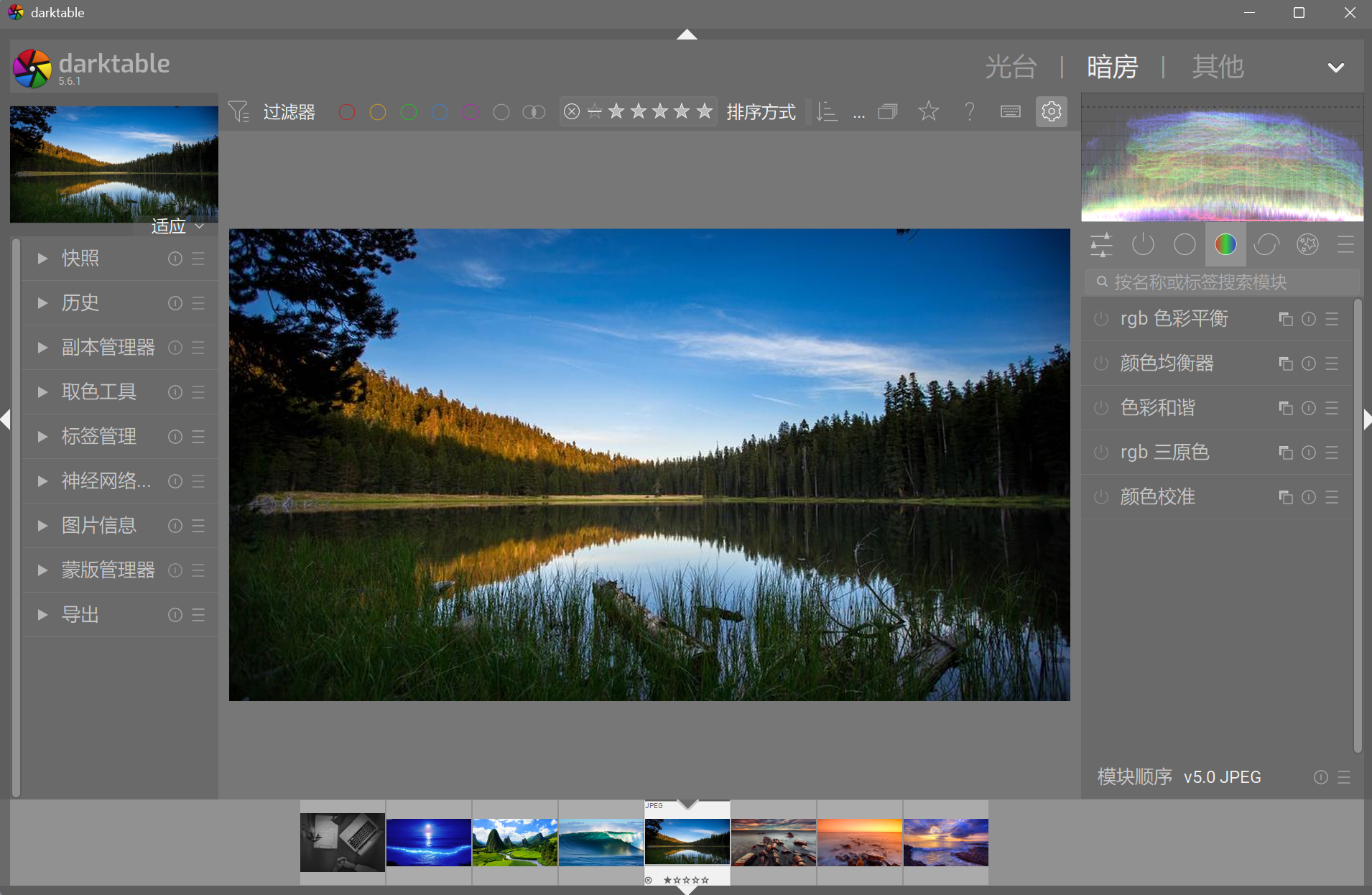The width and height of the screenshot is (1372, 895).
Task: Select the ocean wave filmstrip thumbnail
Action: click(x=601, y=842)
